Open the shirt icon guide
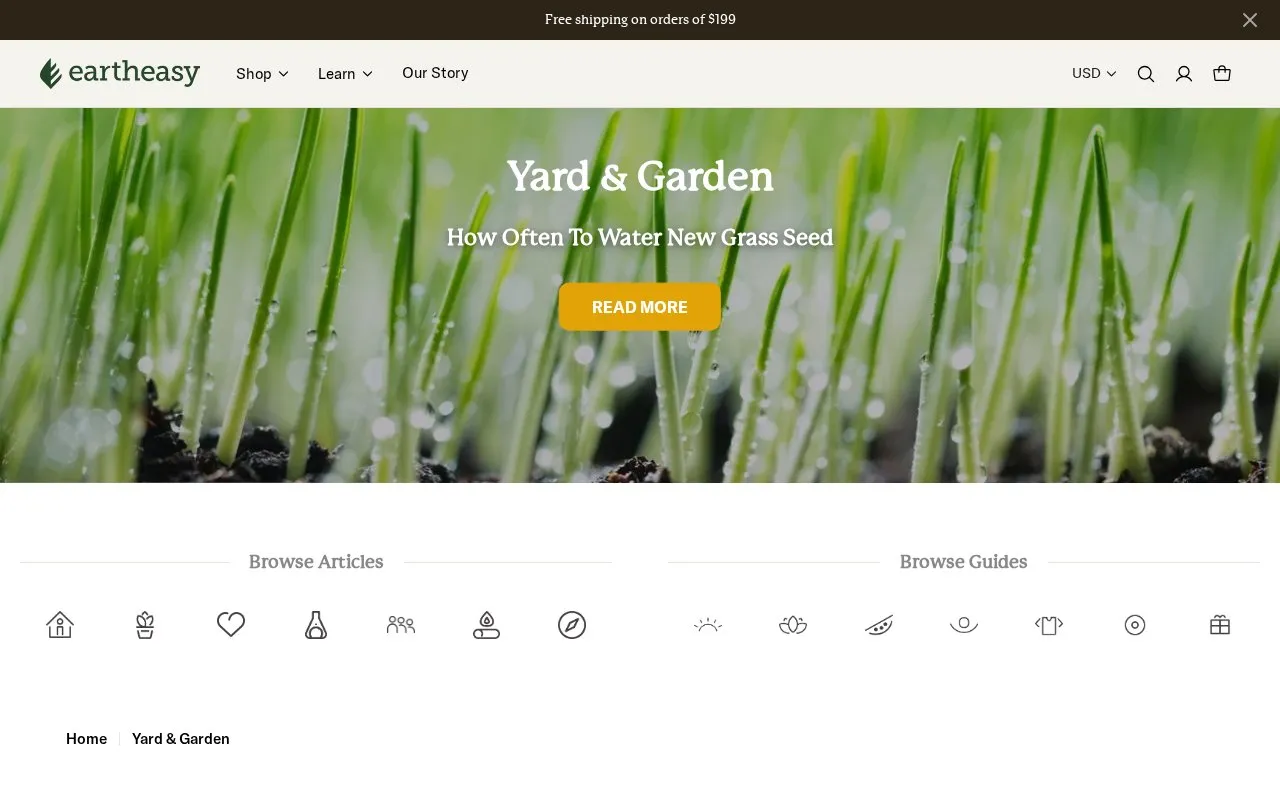This screenshot has width=1280, height=800. pyautogui.click(x=1049, y=625)
